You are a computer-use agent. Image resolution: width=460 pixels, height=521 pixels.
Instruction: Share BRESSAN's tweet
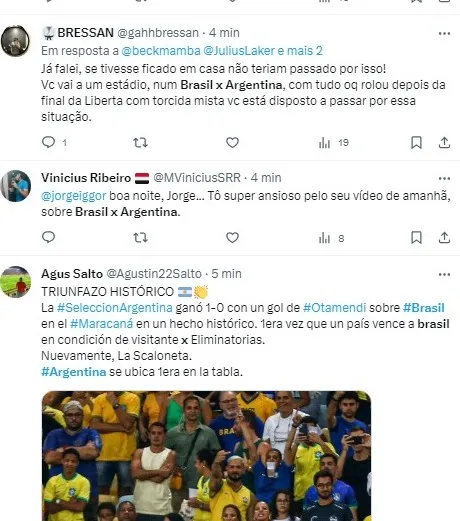tap(444, 143)
